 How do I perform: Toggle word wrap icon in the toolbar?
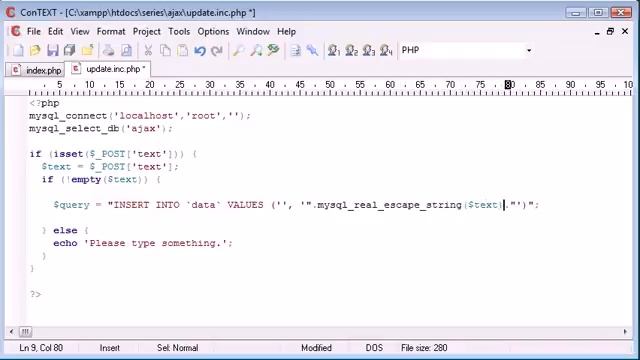coord(295,51)
